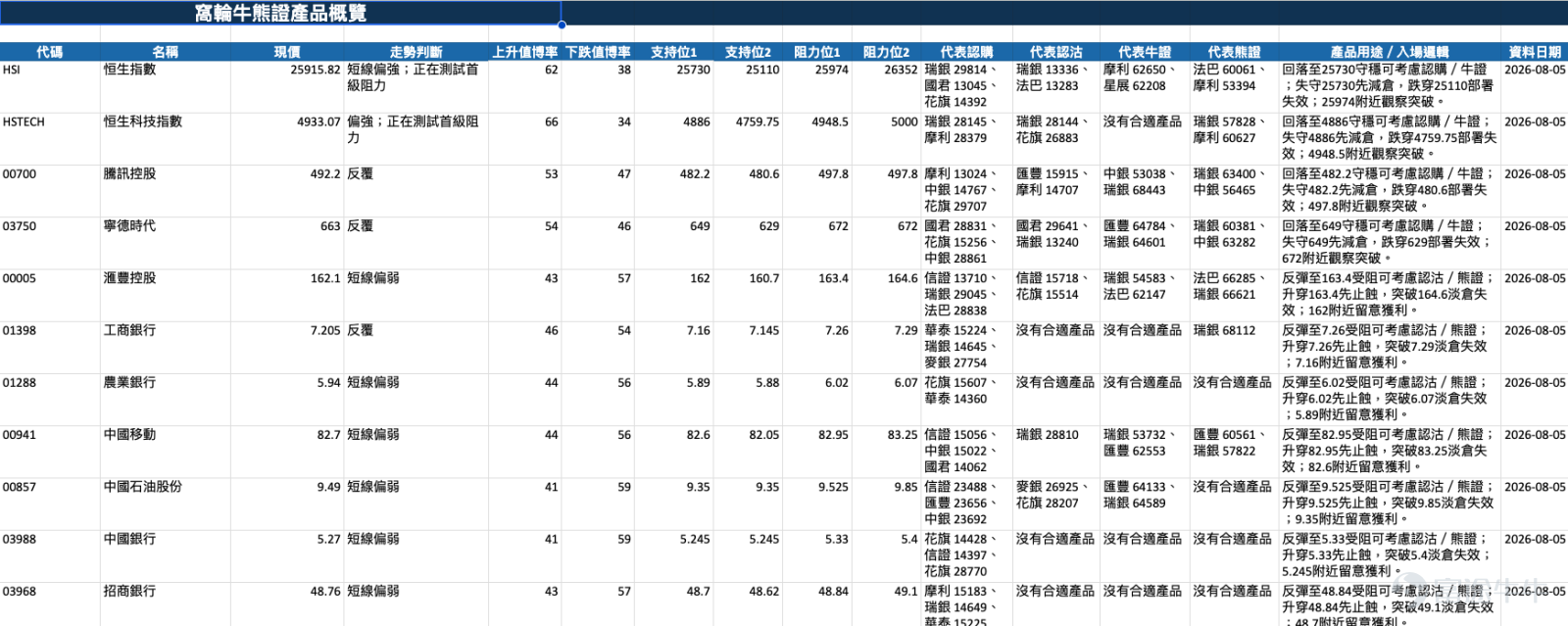This screenshot has width=1568, height=626.
Task: Select the HSI code cell
Action: 50,86
